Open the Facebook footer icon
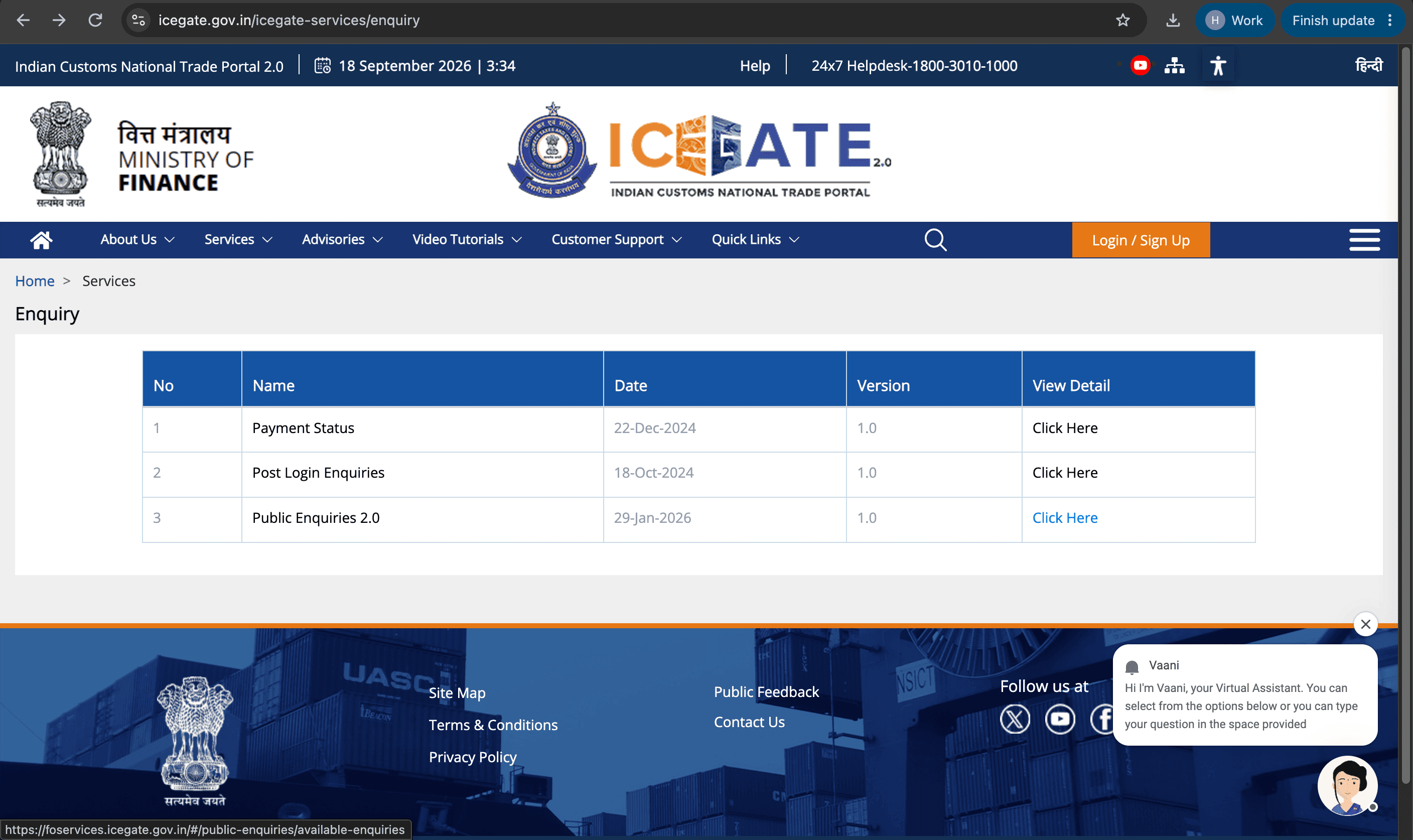The width and height of the screenshot is (1413, 840). coord(1102,719)
